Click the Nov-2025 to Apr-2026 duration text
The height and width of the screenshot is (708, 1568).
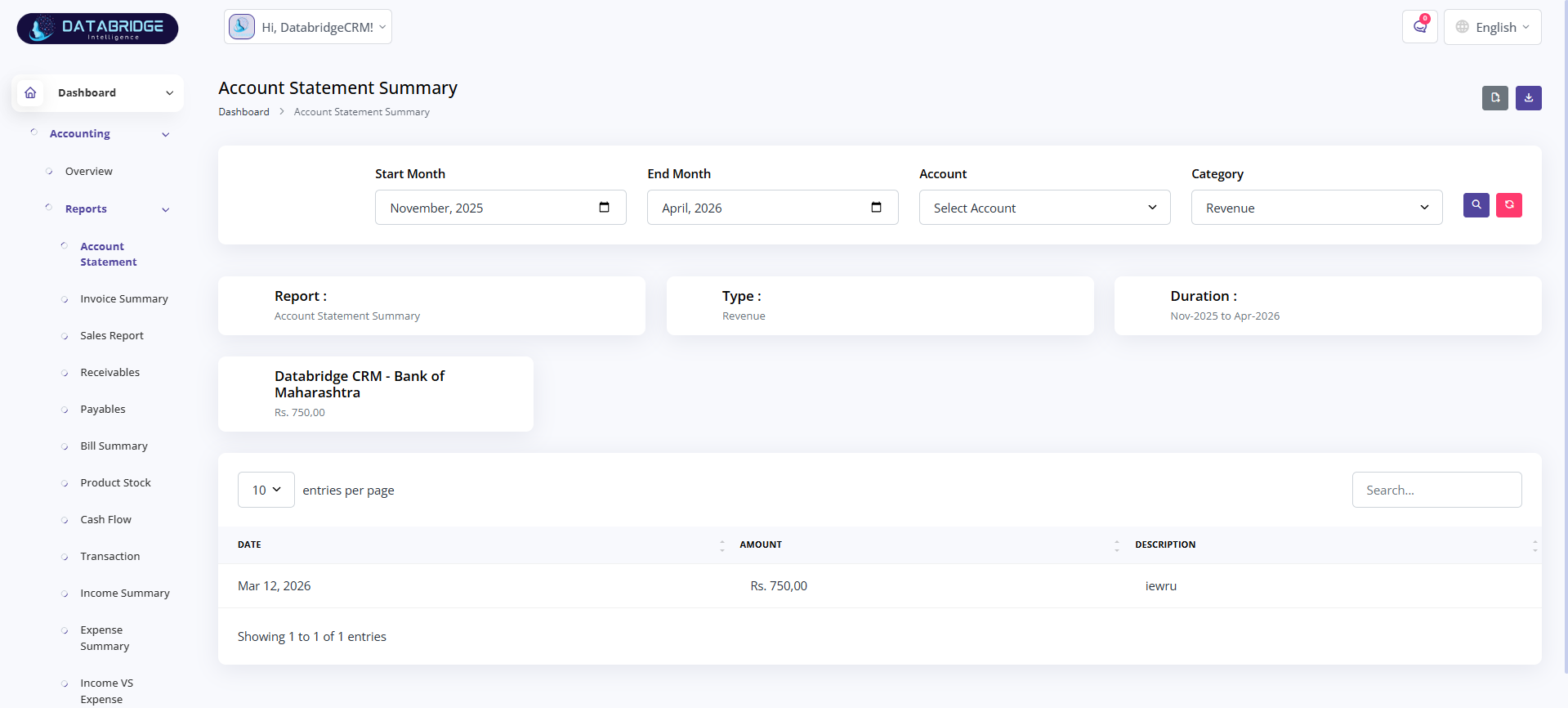[x=1225, y=316]
